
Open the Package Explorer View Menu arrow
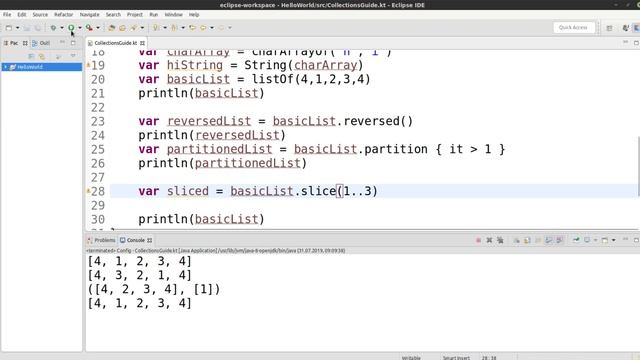tap(73, 56)
